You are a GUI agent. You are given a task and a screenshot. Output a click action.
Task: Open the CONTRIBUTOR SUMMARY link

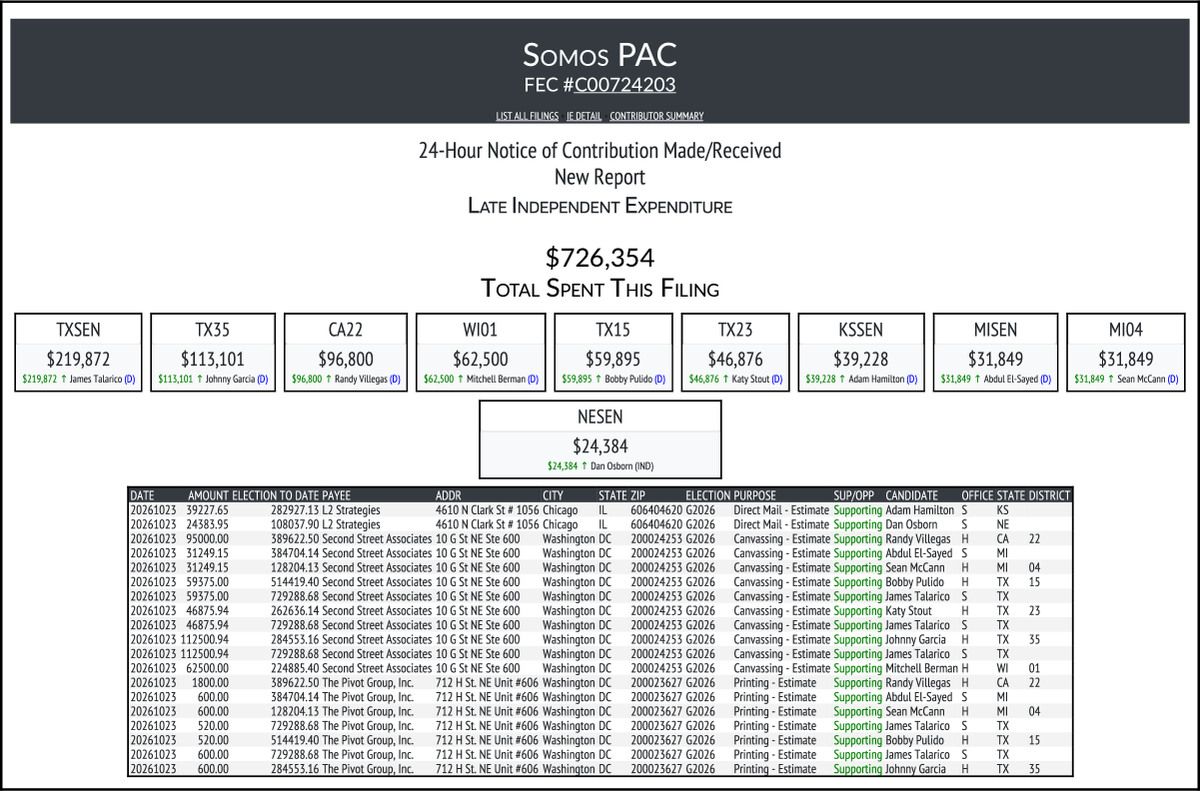pyautogui.click(x=656, y=116)
